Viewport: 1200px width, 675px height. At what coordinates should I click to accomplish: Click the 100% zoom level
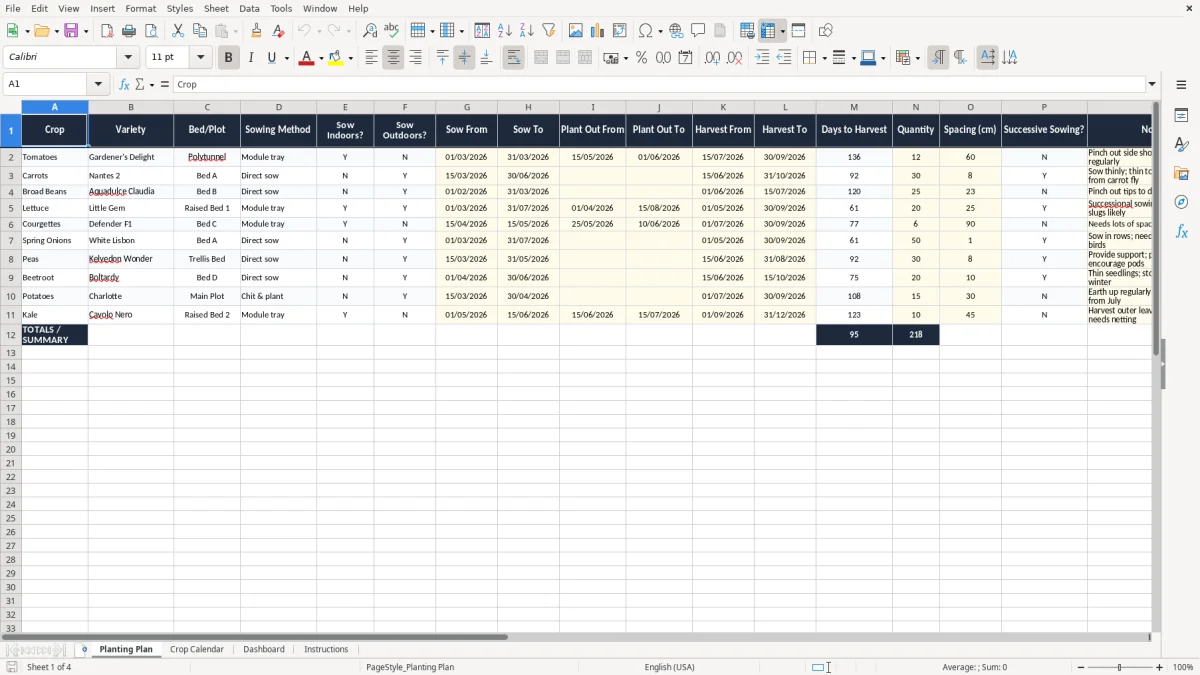(x=1183, y=667)
